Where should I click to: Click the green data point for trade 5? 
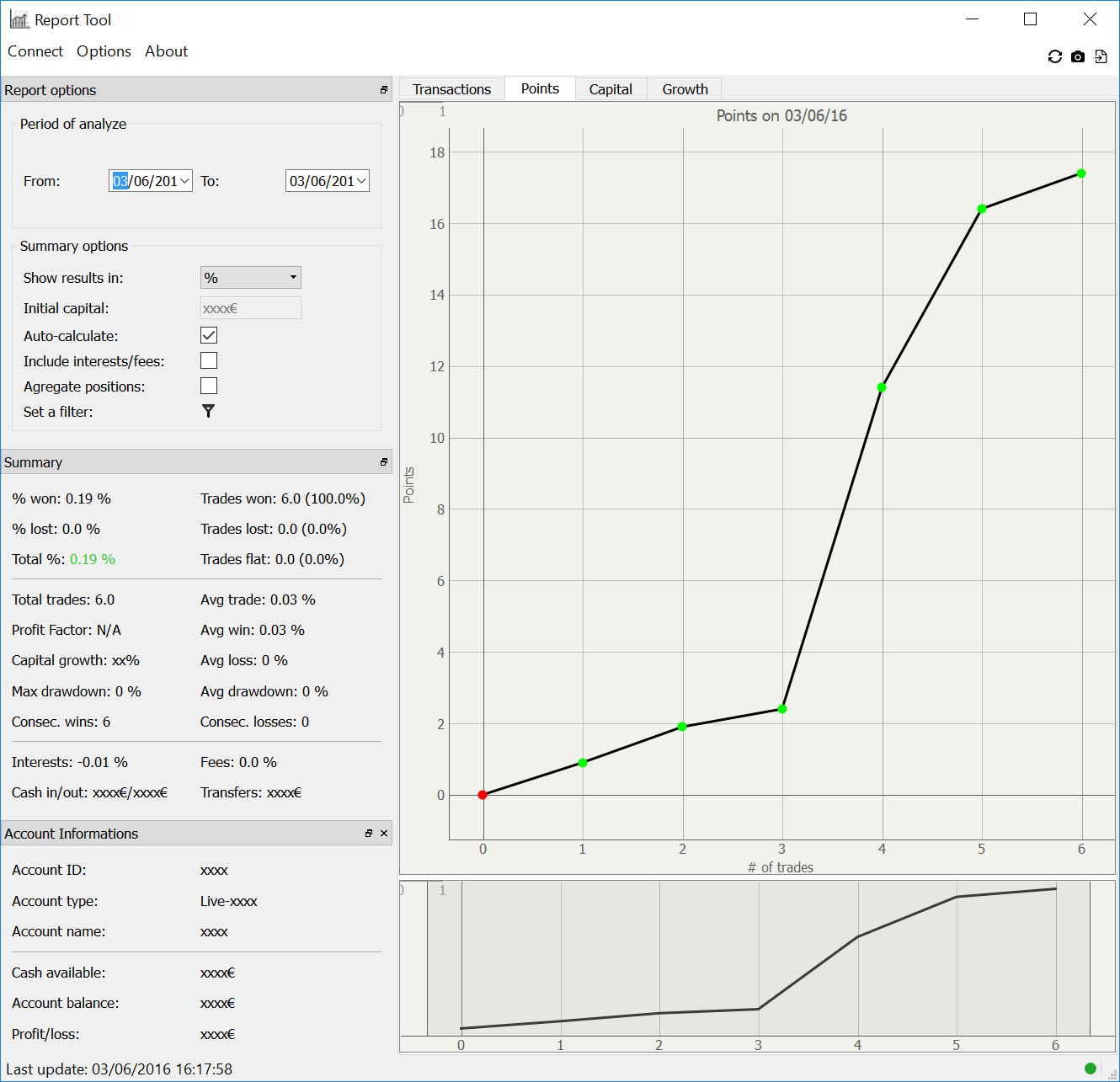[x=982, y=209]
